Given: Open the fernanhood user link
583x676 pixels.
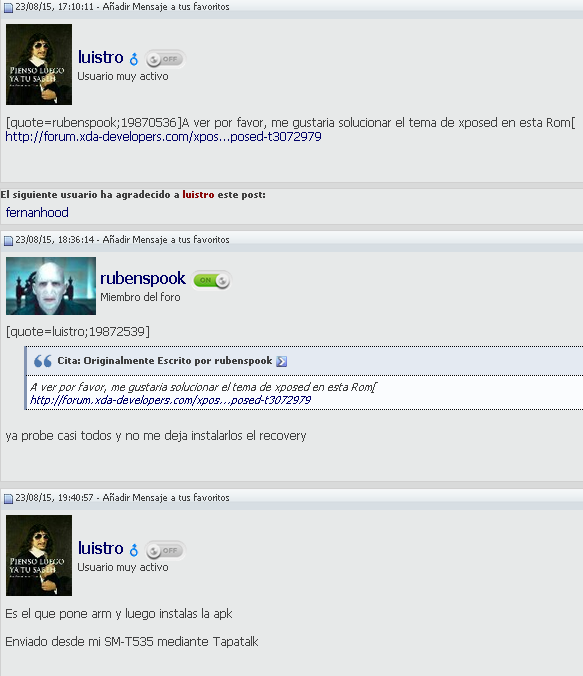Looking at the screenshot, I should (x=37, y=213).
